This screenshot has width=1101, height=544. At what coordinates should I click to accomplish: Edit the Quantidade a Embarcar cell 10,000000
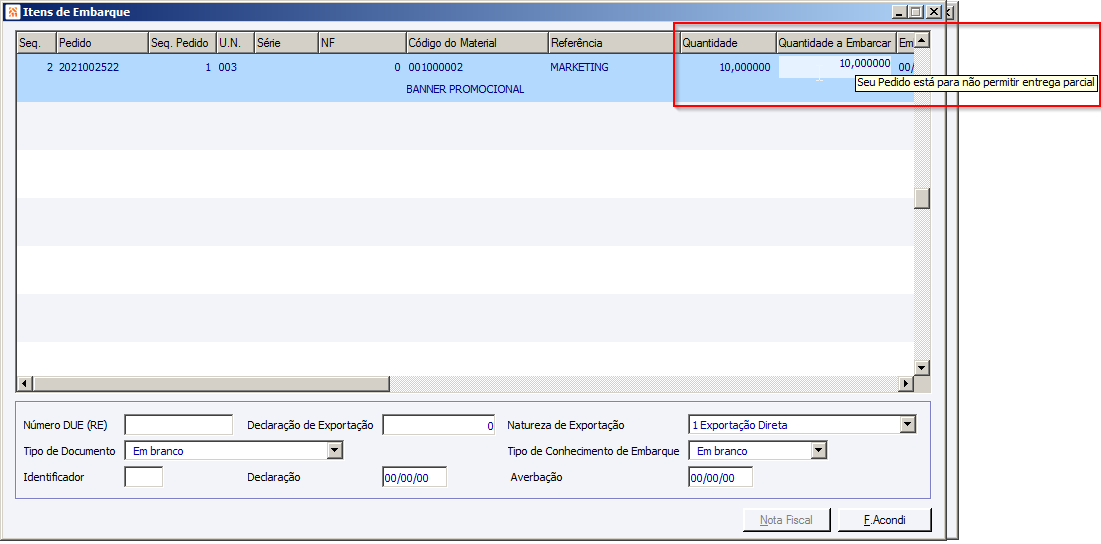(x=835, y=67)
